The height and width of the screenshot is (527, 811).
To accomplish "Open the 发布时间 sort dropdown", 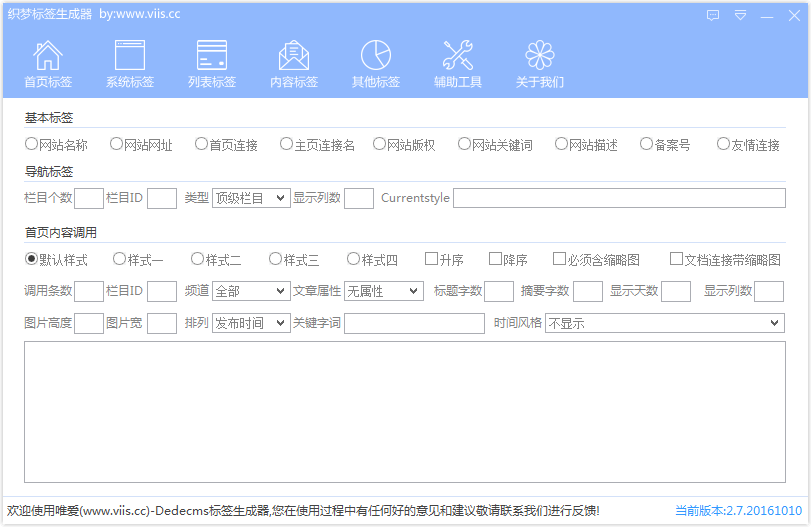I will pos(250,323).
